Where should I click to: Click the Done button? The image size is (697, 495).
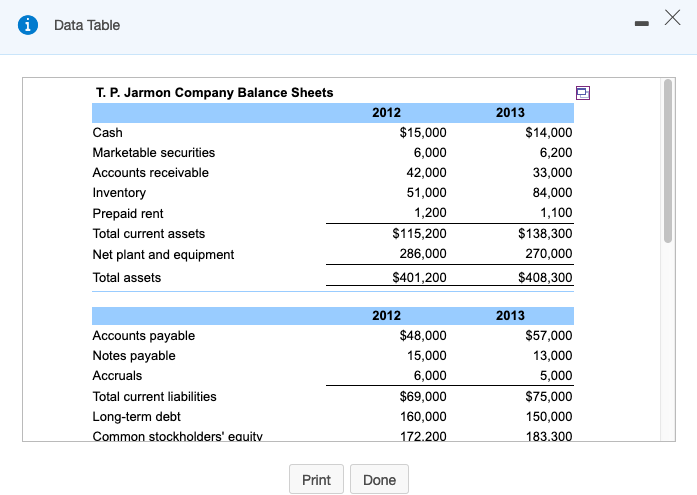[x=379, y=479]
